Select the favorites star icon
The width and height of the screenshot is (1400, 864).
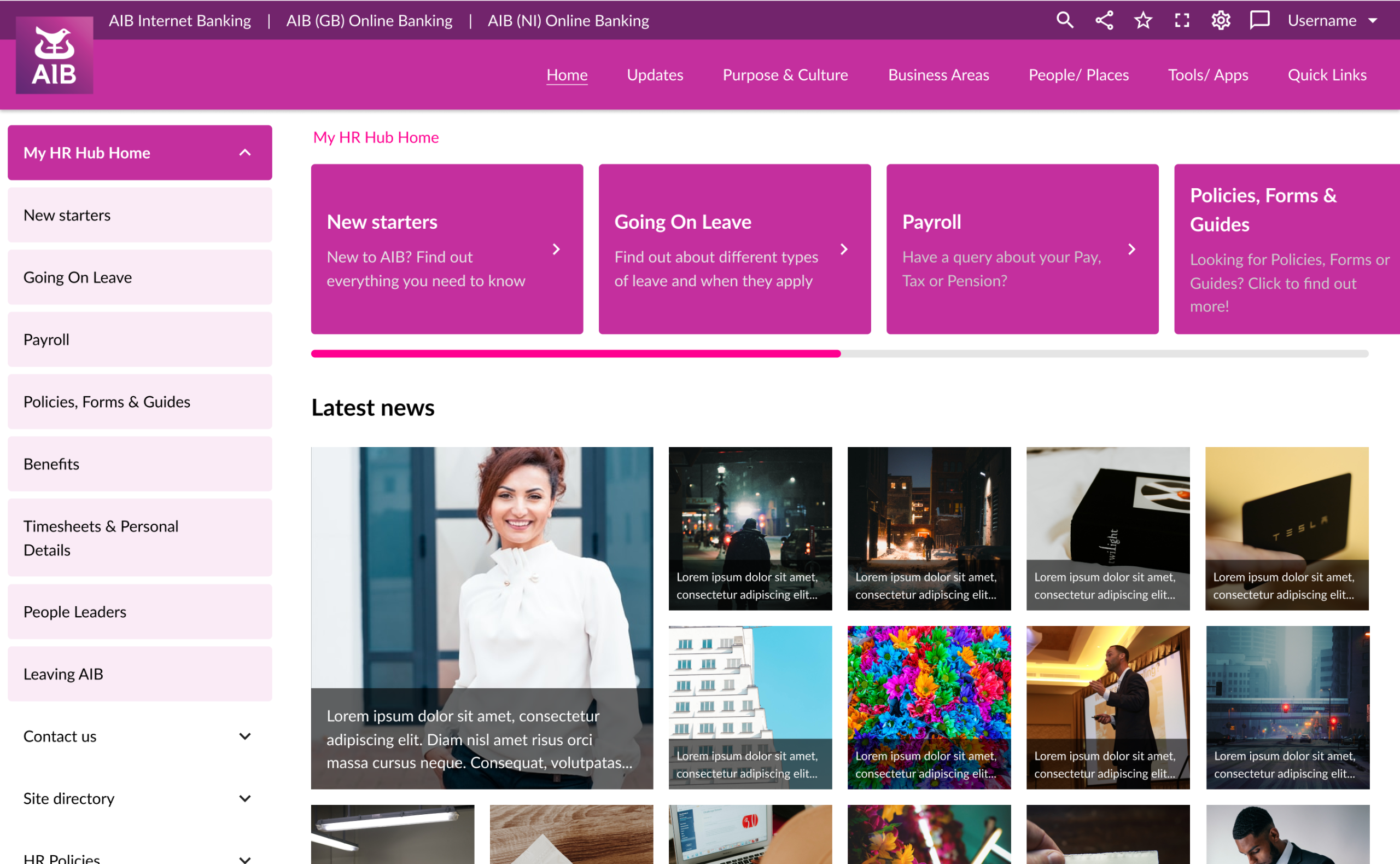point(1142,20)
